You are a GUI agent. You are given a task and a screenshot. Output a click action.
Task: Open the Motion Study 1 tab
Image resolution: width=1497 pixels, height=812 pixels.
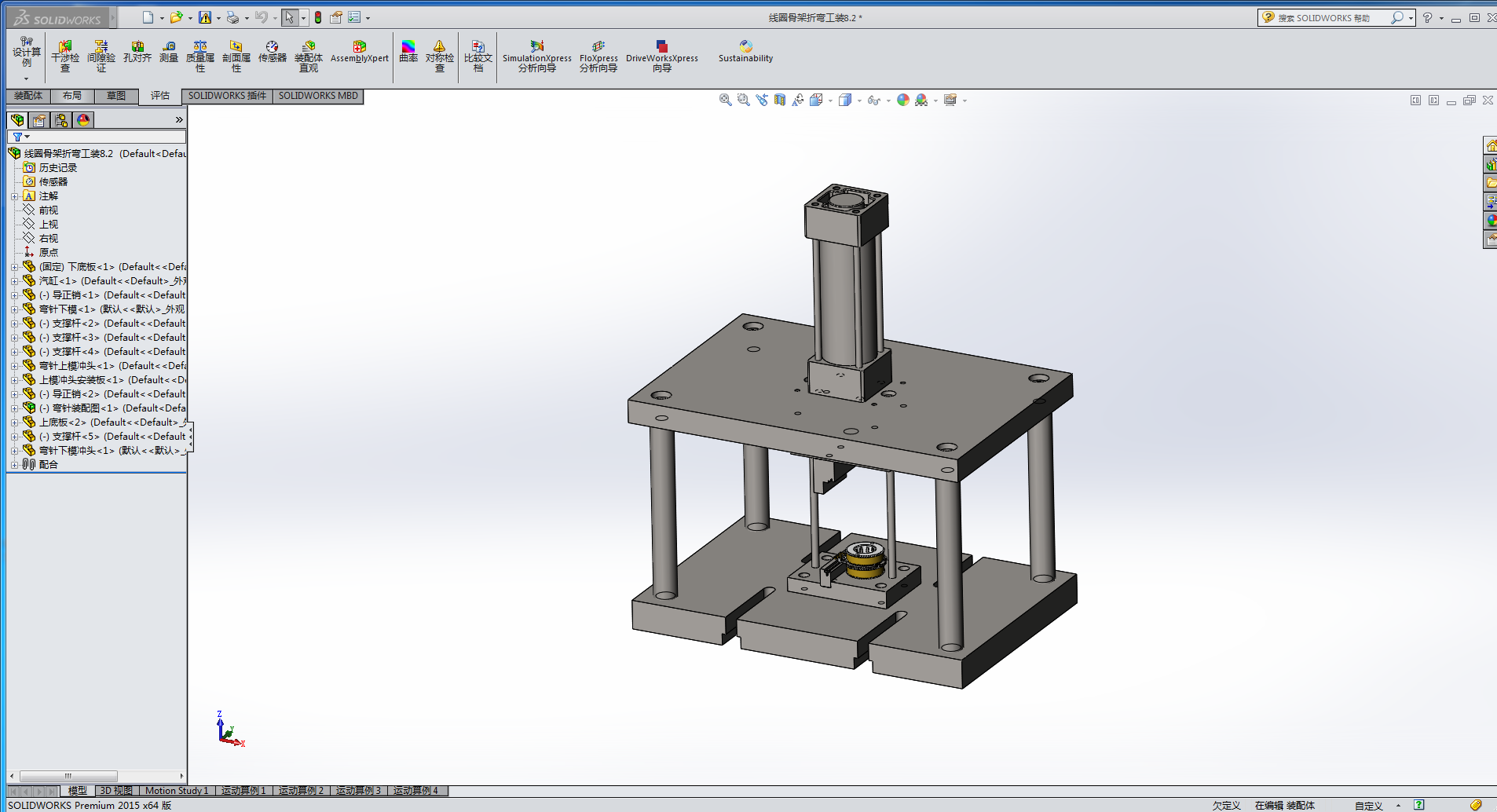click(177, 791)
